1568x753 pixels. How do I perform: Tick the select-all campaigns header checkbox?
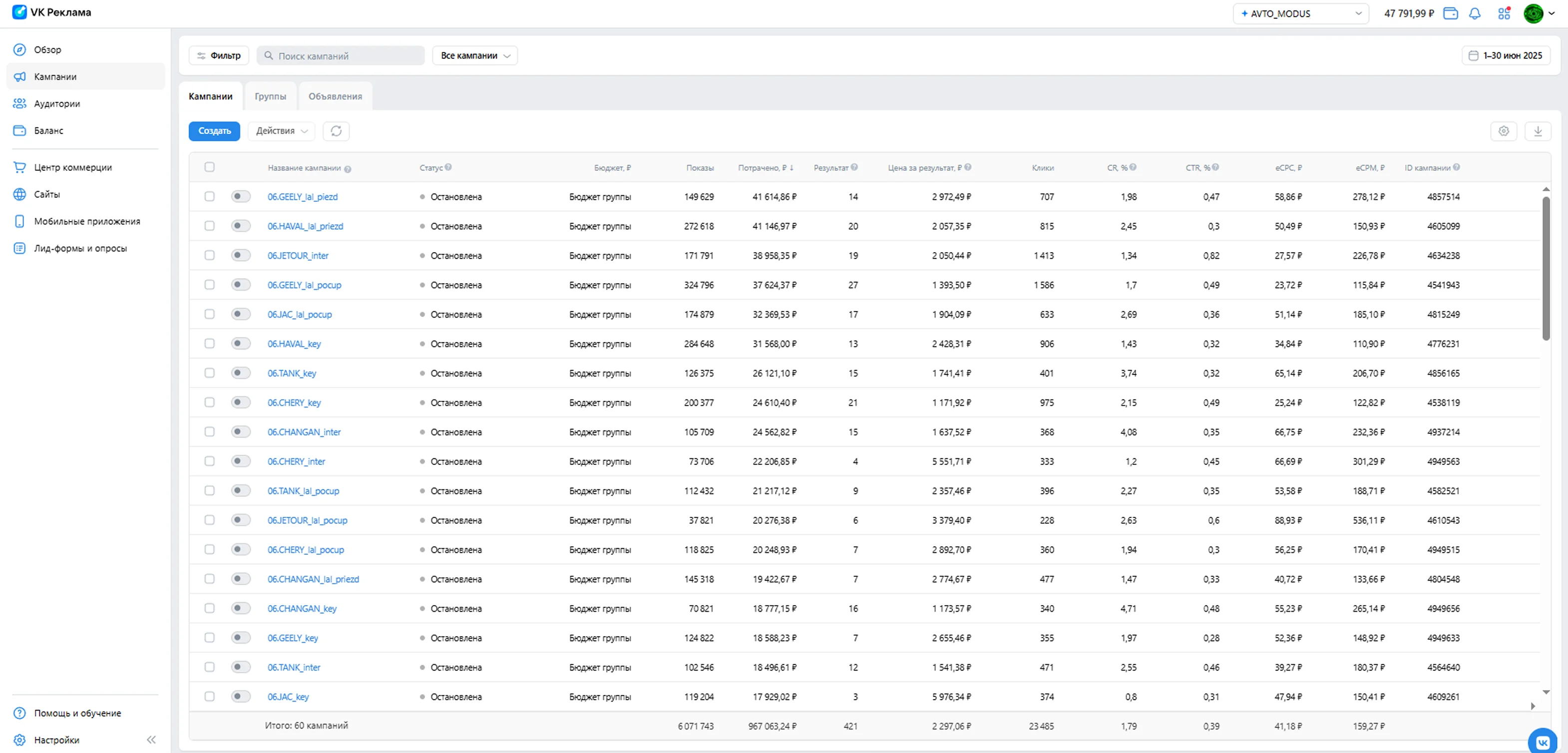point(209,167)
